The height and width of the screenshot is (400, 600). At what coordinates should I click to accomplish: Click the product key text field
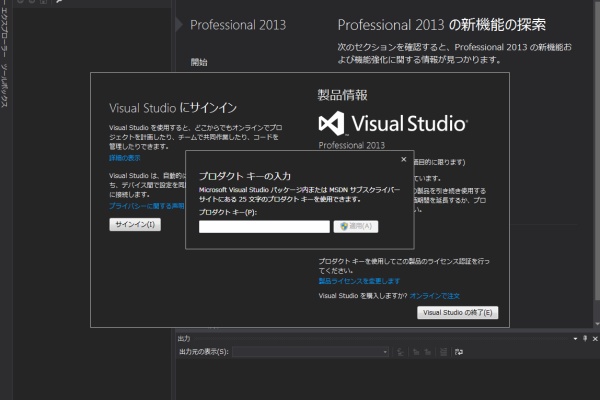point(263,226)
